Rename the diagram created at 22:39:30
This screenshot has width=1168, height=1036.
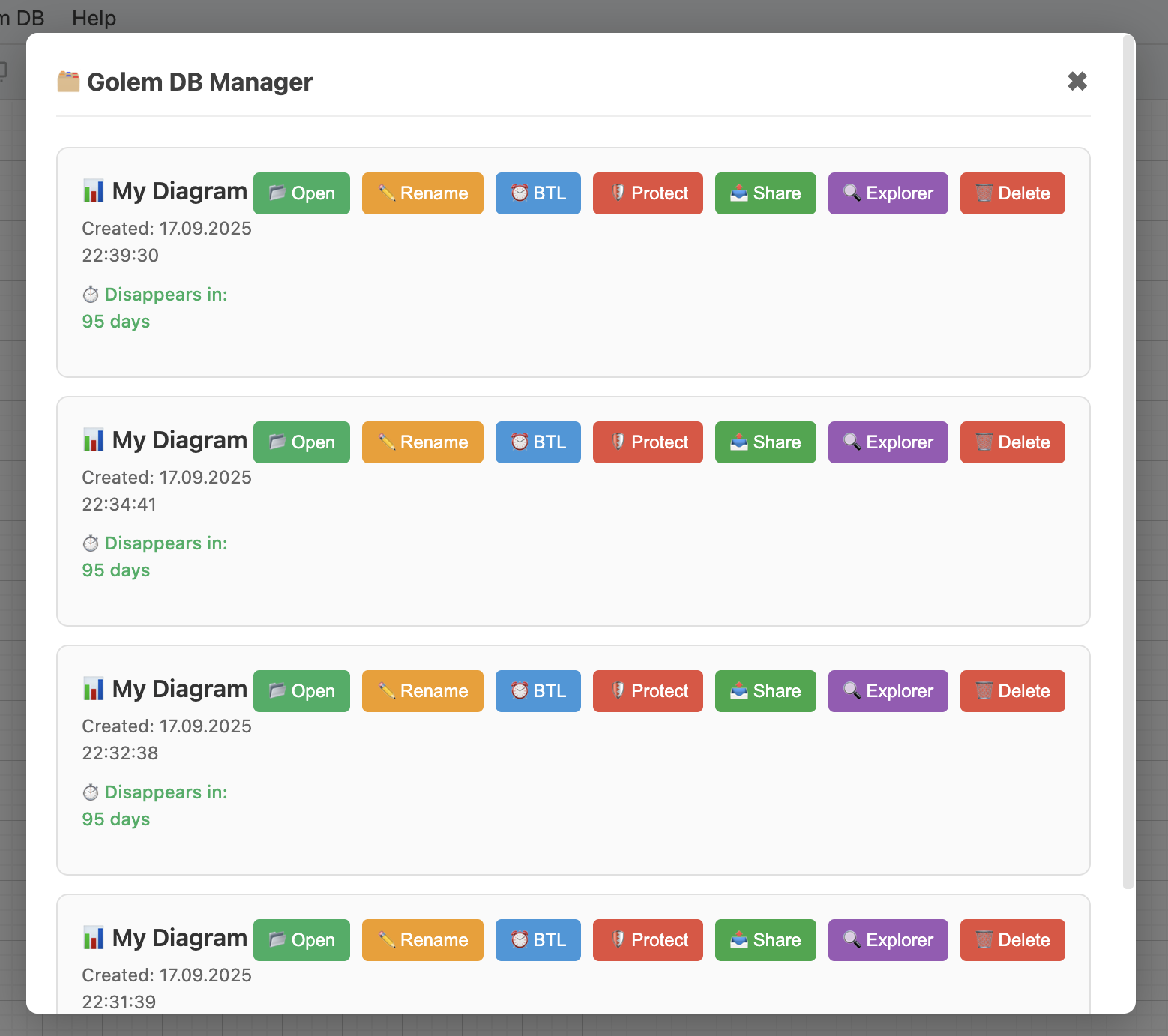click(422, 193)
